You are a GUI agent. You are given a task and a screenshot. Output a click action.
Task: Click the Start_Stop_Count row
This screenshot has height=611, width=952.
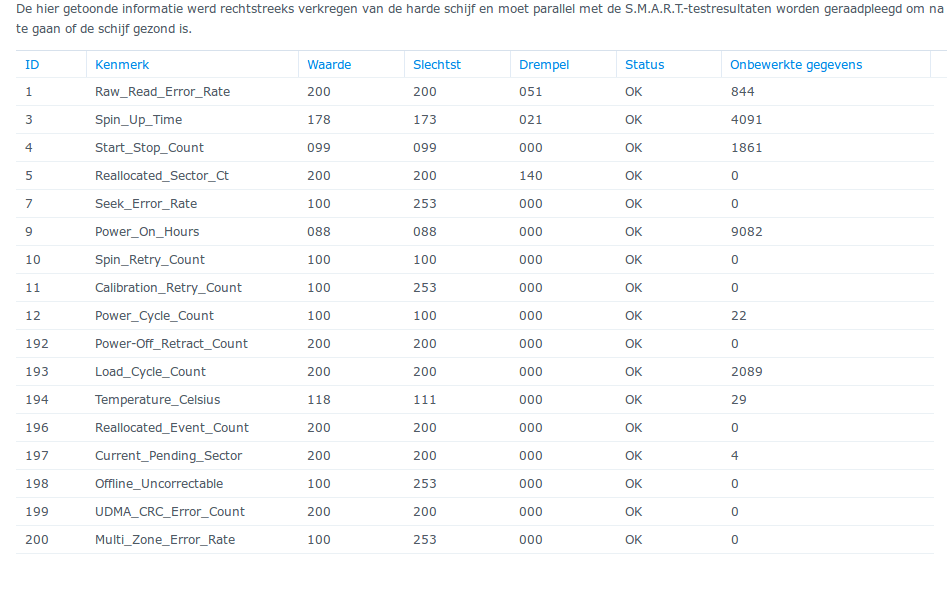click(149, 148)
